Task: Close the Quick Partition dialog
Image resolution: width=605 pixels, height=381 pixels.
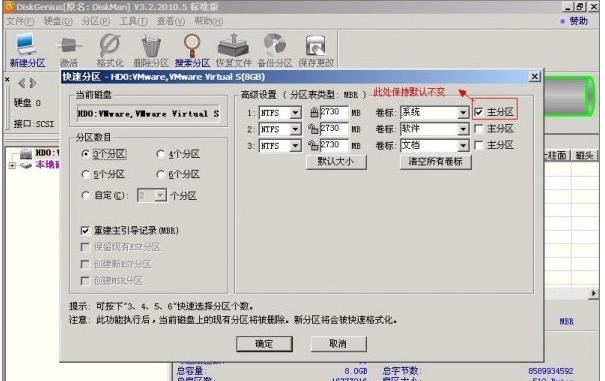Action: 534,76
